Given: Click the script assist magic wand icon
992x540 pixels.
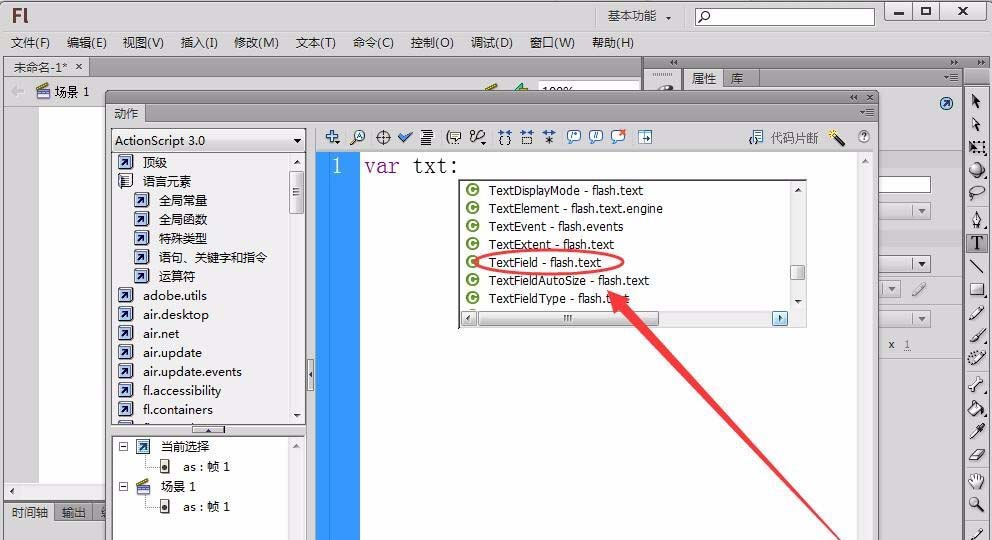Looking at the screenshot, I should 837,138.
